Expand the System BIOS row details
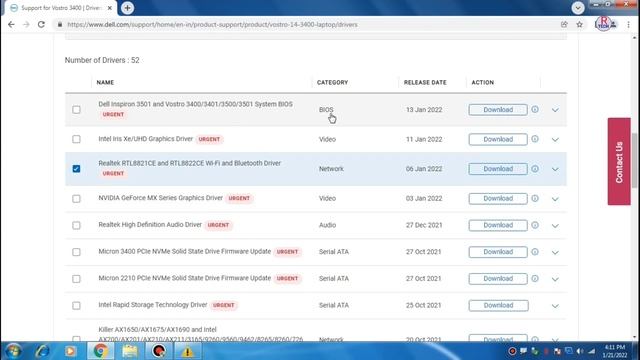640x360 pixels. point(555,110)
